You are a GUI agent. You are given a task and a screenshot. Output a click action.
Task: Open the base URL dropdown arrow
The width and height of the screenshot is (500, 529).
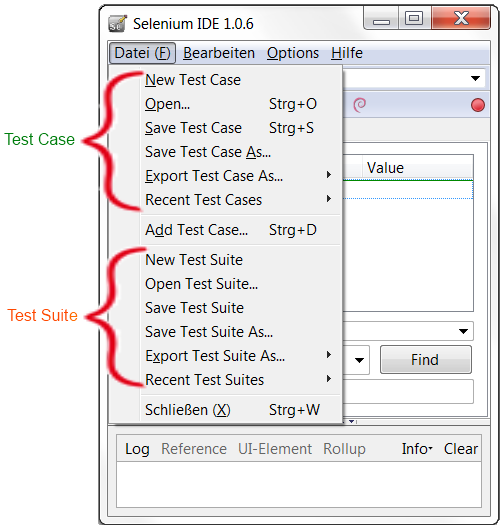pos(475,78)
